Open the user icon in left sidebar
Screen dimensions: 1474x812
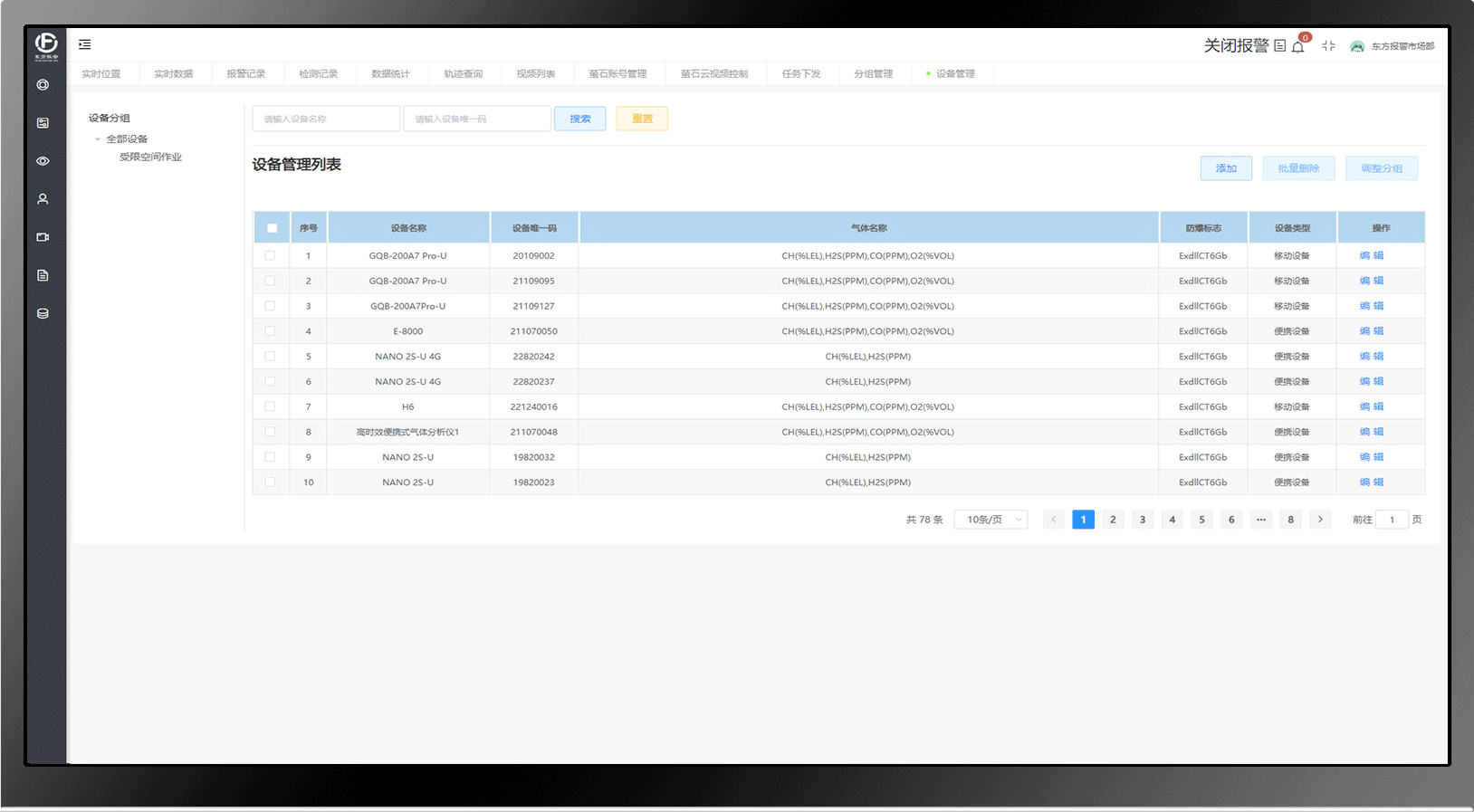43,199
